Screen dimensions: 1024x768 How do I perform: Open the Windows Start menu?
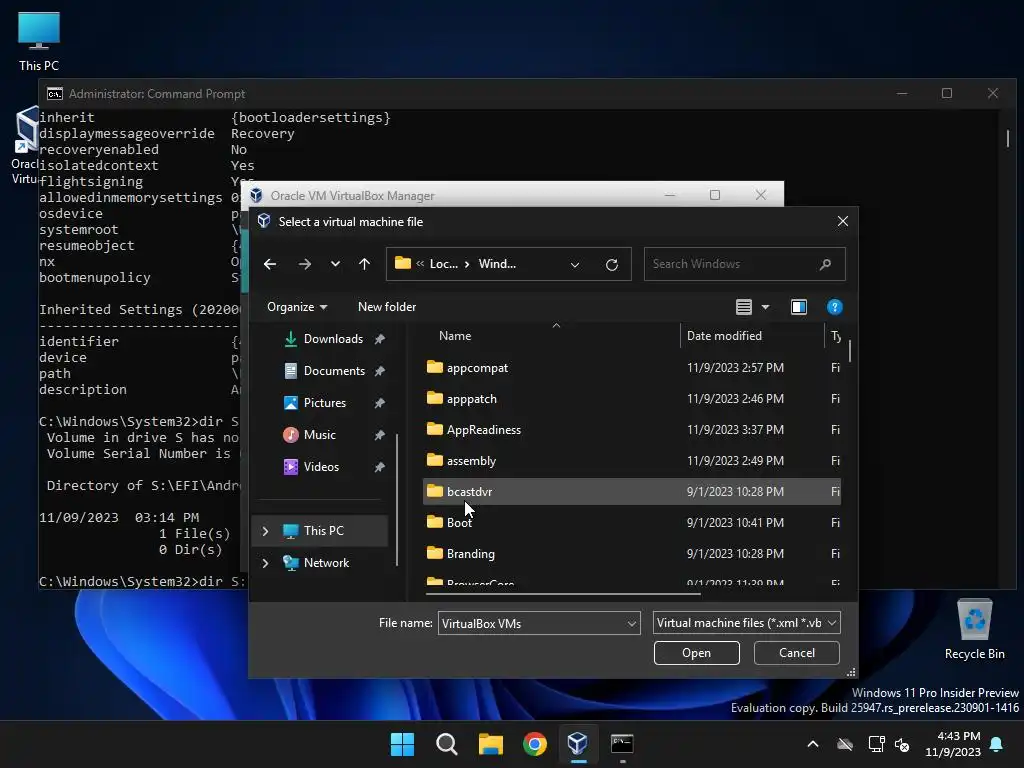point(402,744)
